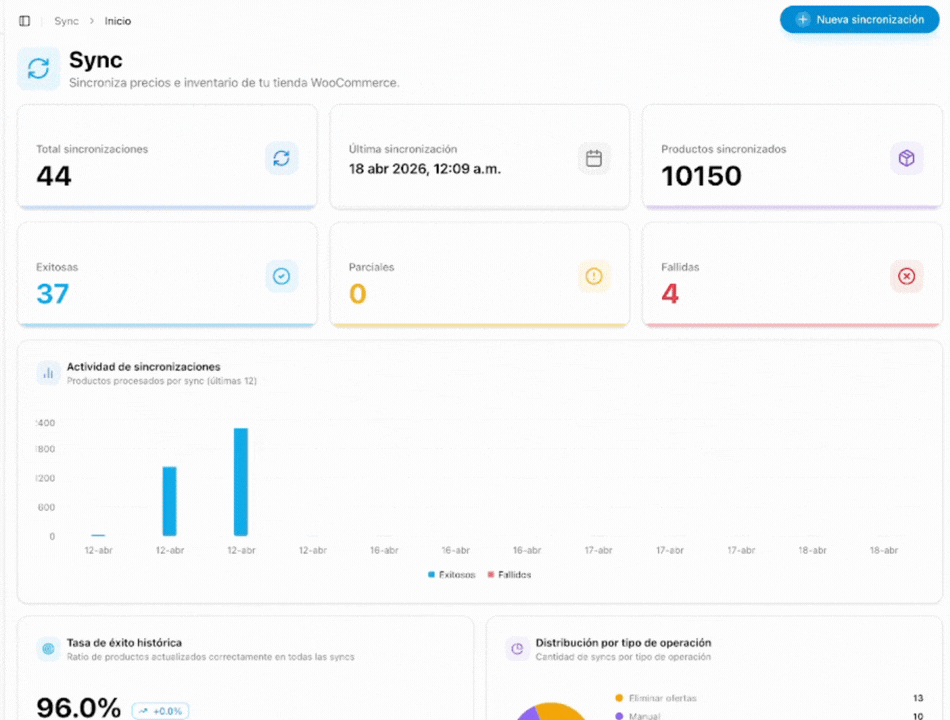The image size is (950, 720).
Task: Click the error icon on the Fallidas card
Action: 906,276
